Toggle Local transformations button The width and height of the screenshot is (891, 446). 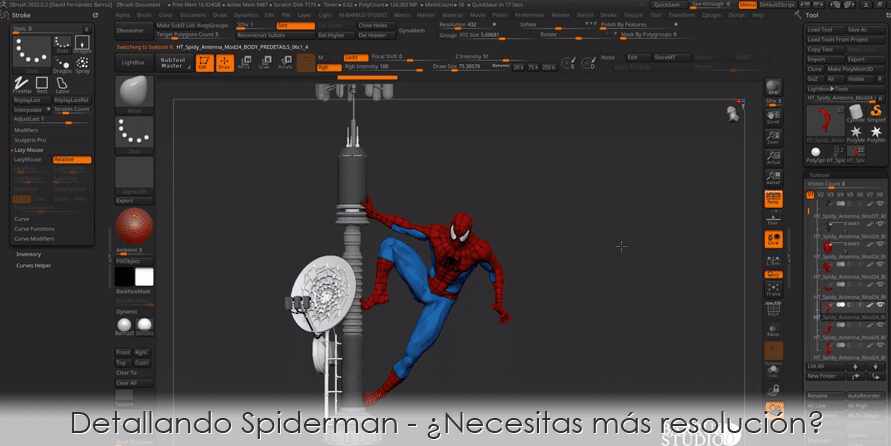coord(773,239)
